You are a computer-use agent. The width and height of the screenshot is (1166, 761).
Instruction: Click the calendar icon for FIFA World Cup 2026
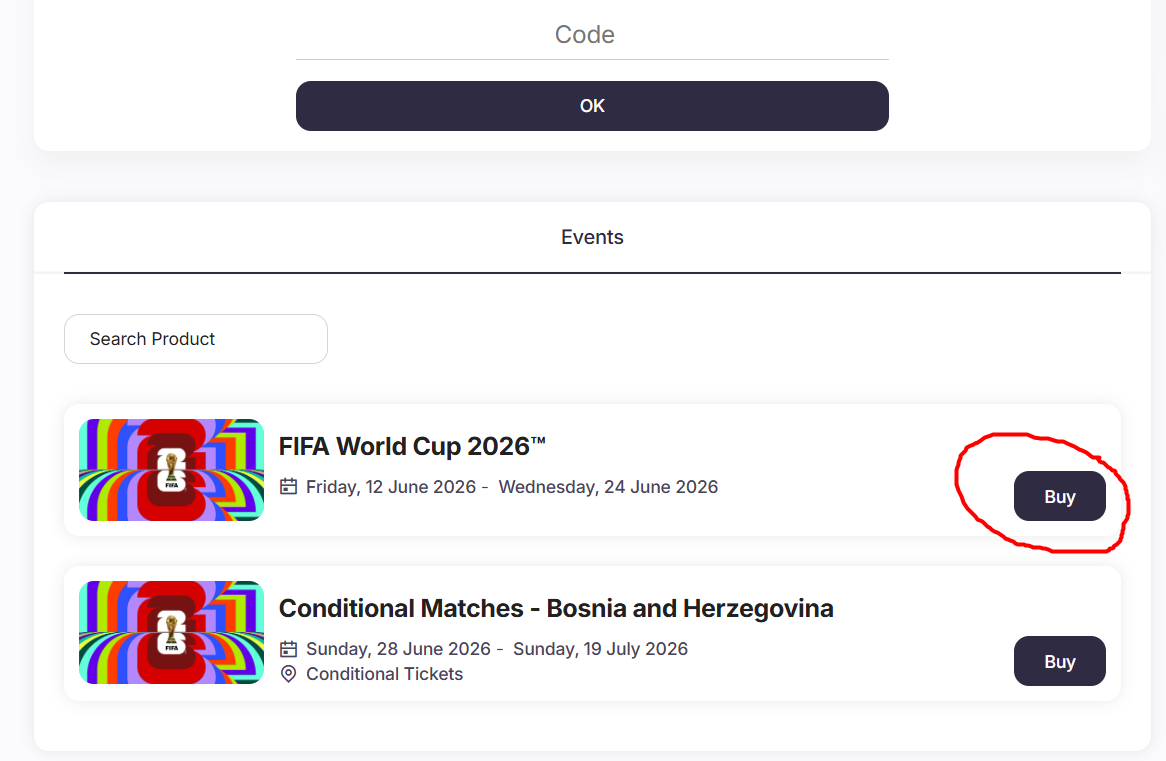289,487
